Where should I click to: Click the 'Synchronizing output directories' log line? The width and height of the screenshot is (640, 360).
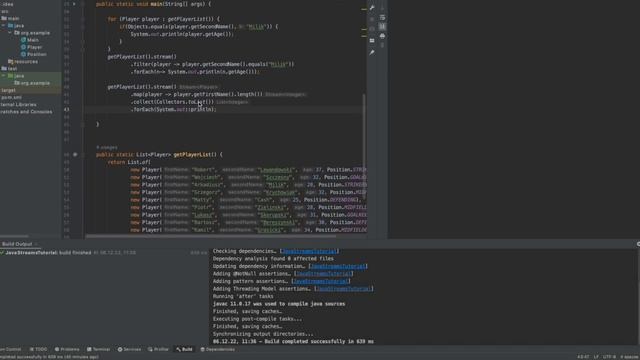tap(263, 334)
